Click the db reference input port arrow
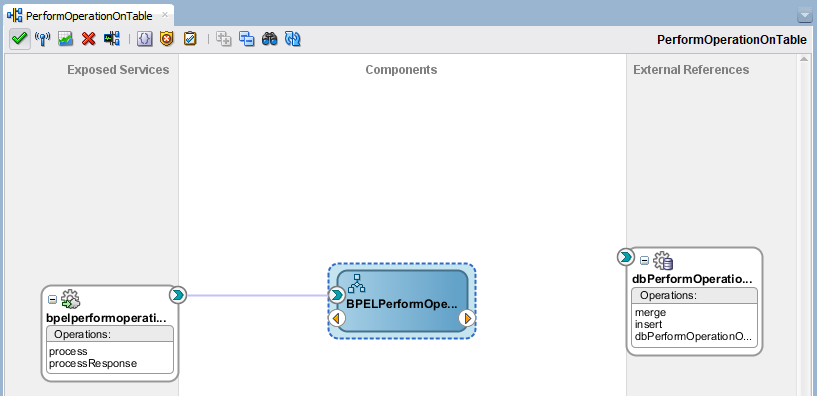The height and width of the screenshot is (396, 817). click(625, 256)
